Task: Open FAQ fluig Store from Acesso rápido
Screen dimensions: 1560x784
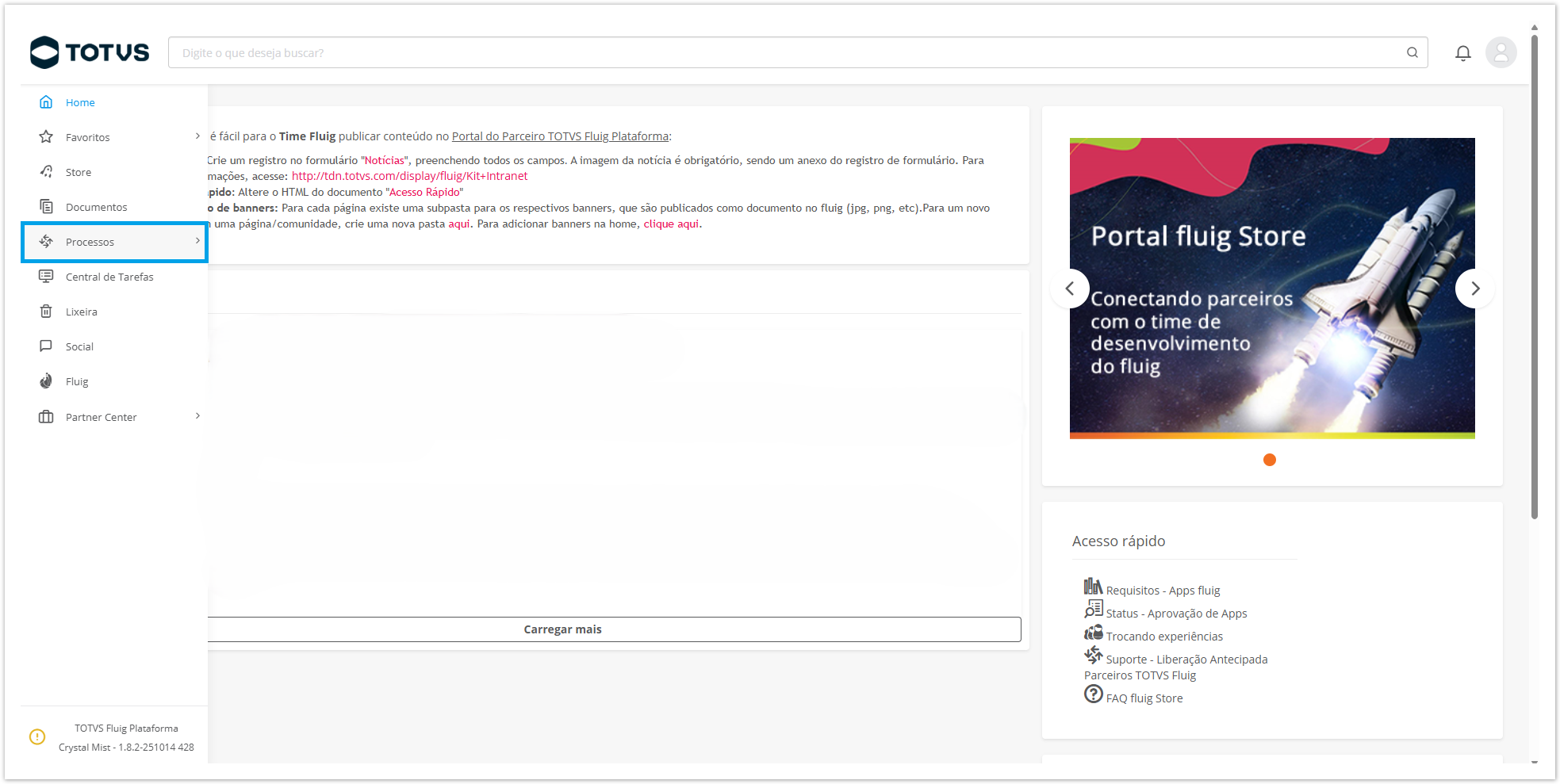Action: point(1144,697)
